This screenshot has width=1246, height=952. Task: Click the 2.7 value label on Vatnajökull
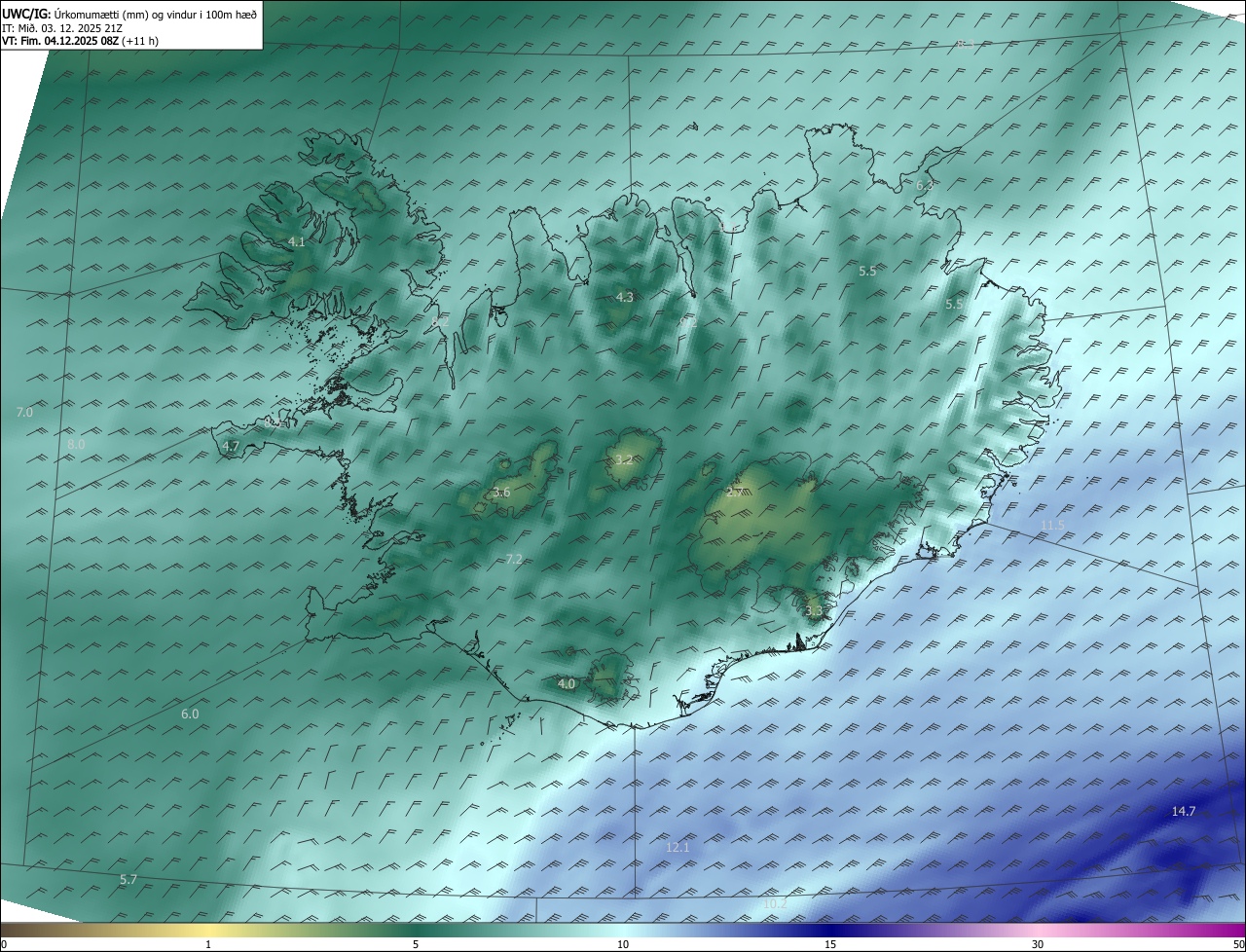[735, 493]
